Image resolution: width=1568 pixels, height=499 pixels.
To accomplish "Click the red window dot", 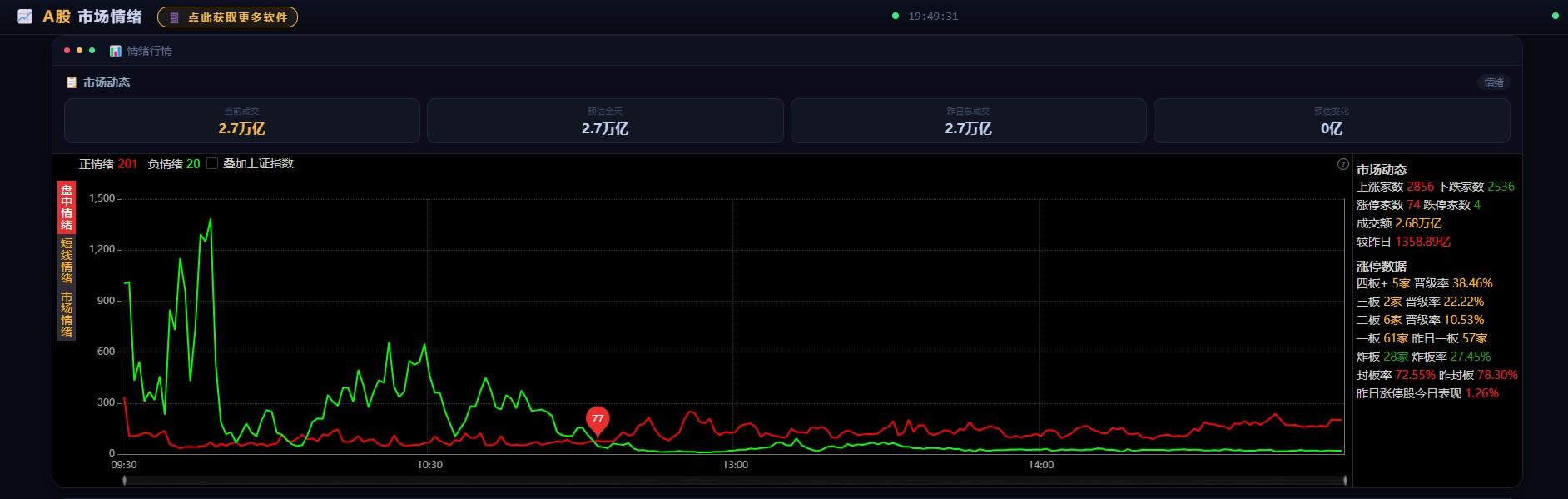I will 67,51.
